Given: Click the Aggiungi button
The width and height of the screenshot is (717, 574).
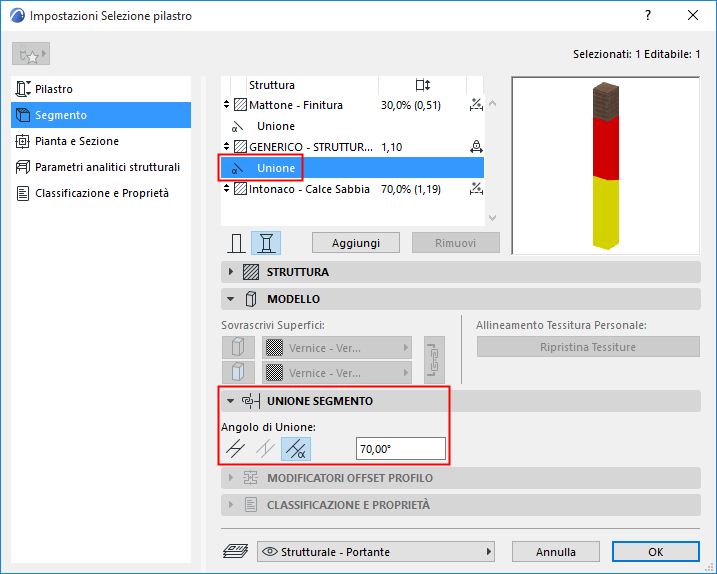Looking at the screenshot, I should click(356, 243).
